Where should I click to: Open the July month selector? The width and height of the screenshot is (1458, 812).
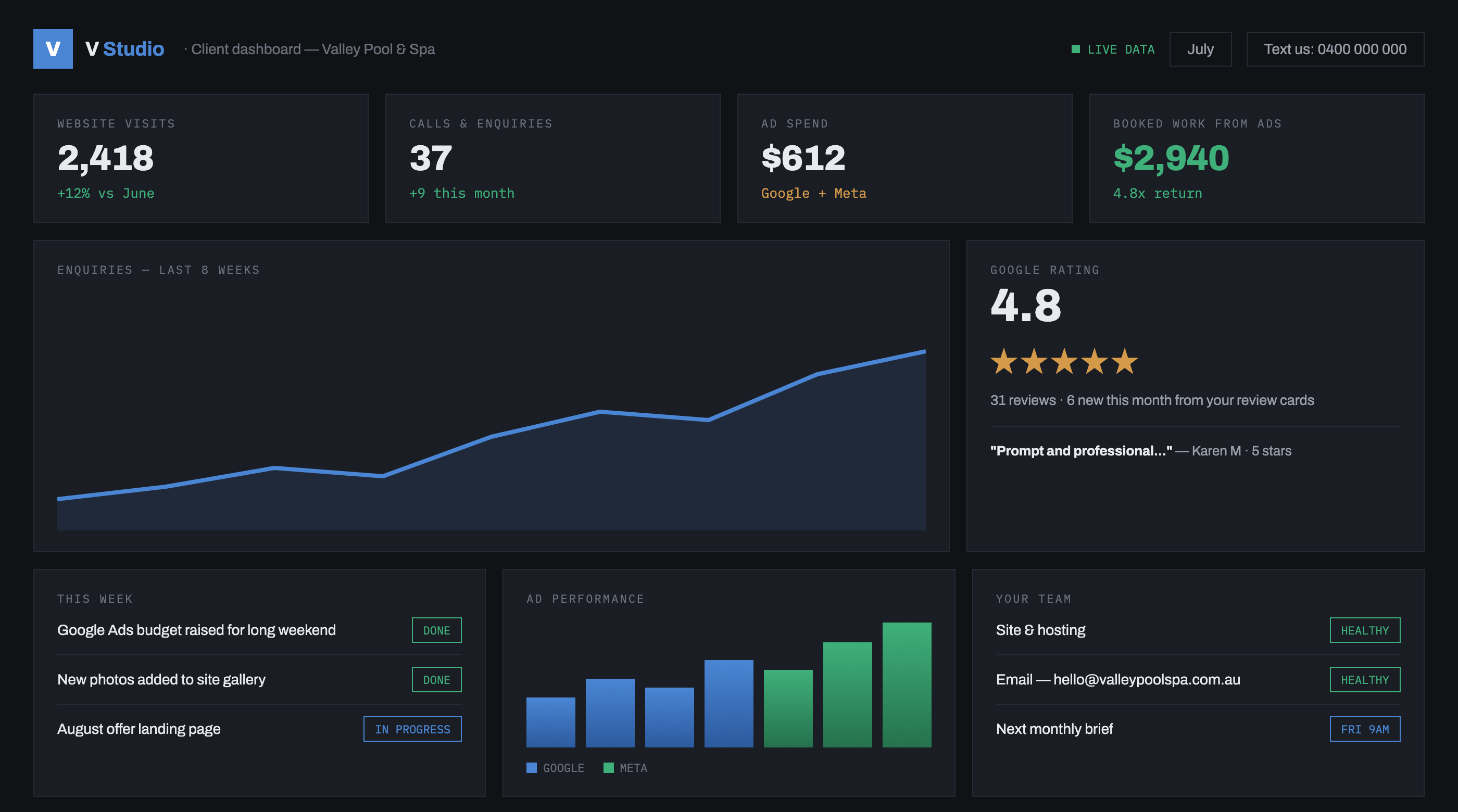(x=1200, y=49)
